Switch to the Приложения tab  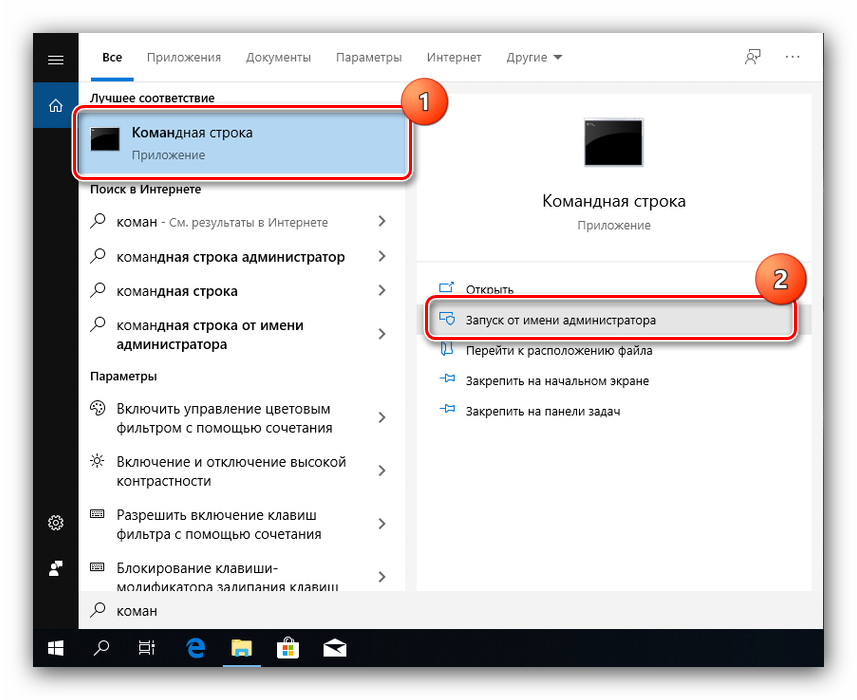(x=183, y=57)
